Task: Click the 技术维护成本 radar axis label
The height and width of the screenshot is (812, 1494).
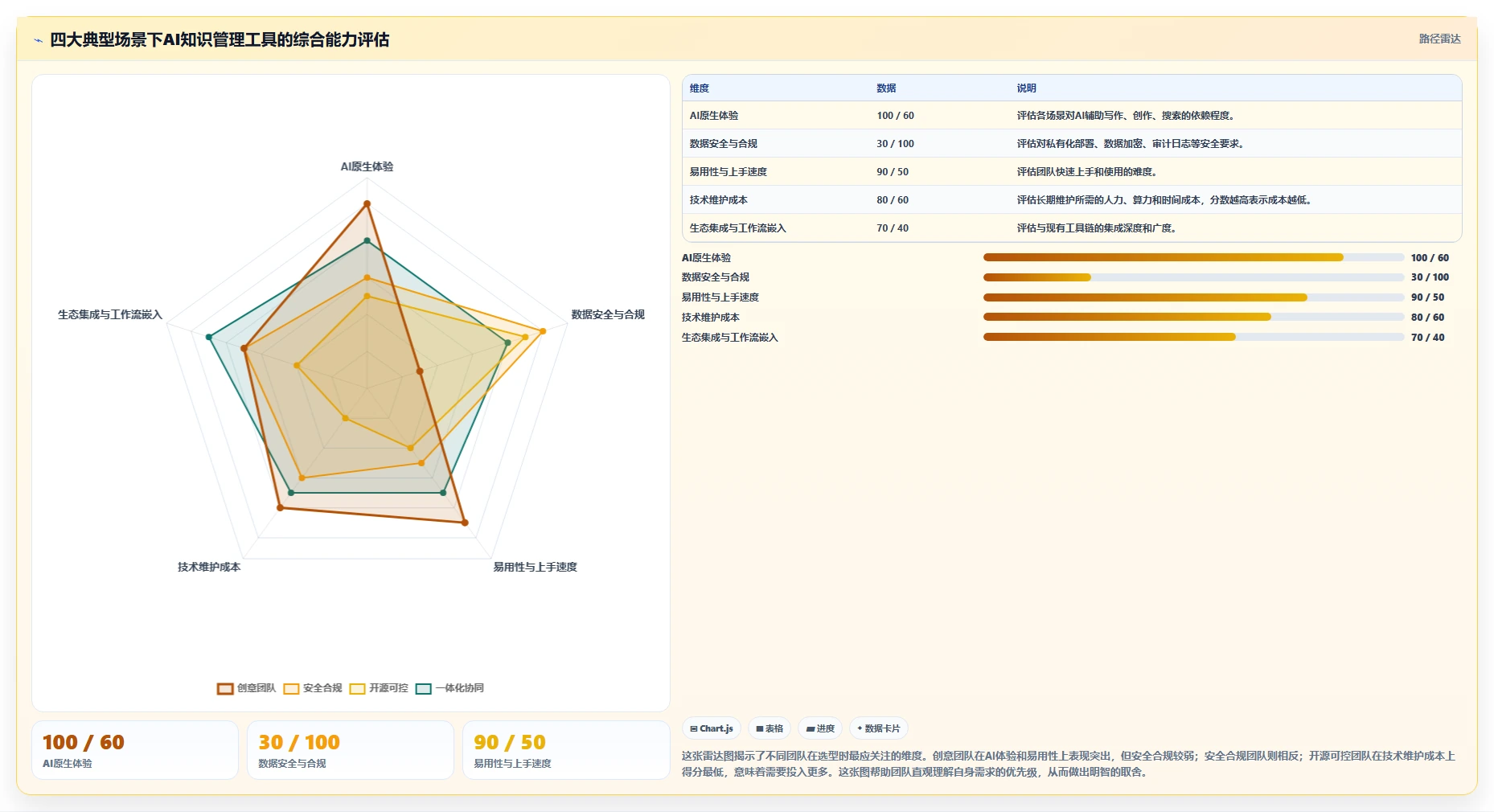Action: (209, 567)
